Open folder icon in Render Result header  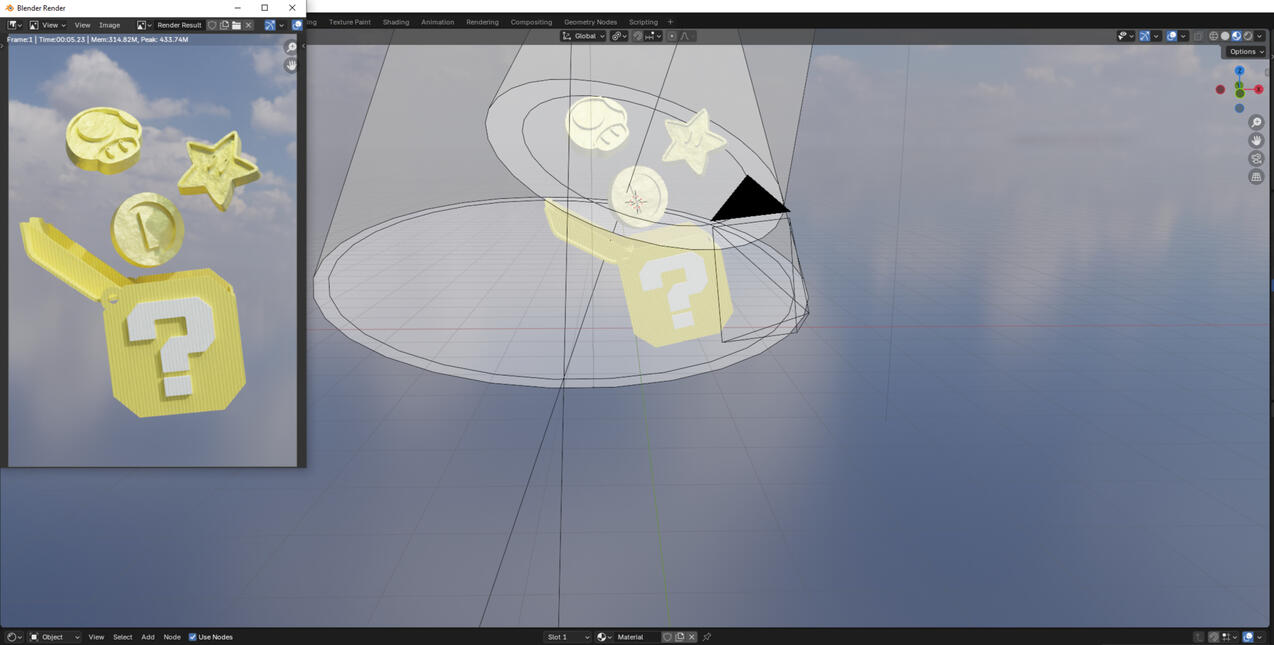pos(237,25)
